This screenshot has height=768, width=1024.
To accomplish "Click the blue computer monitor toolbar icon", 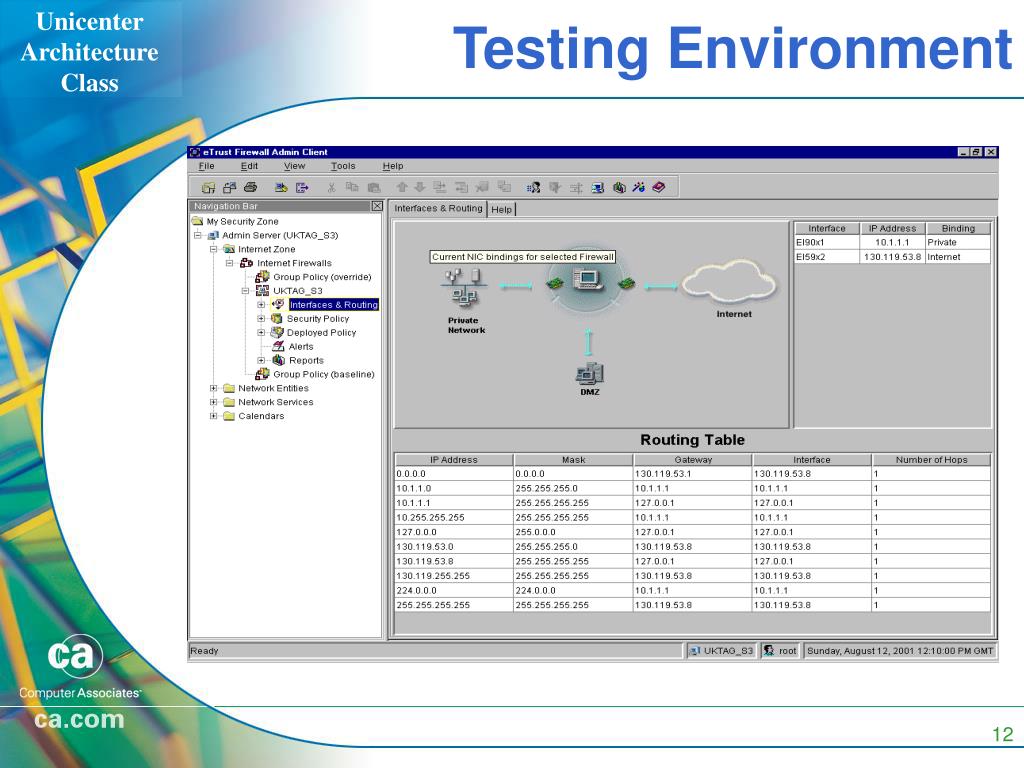I will [x=598, y=187].
